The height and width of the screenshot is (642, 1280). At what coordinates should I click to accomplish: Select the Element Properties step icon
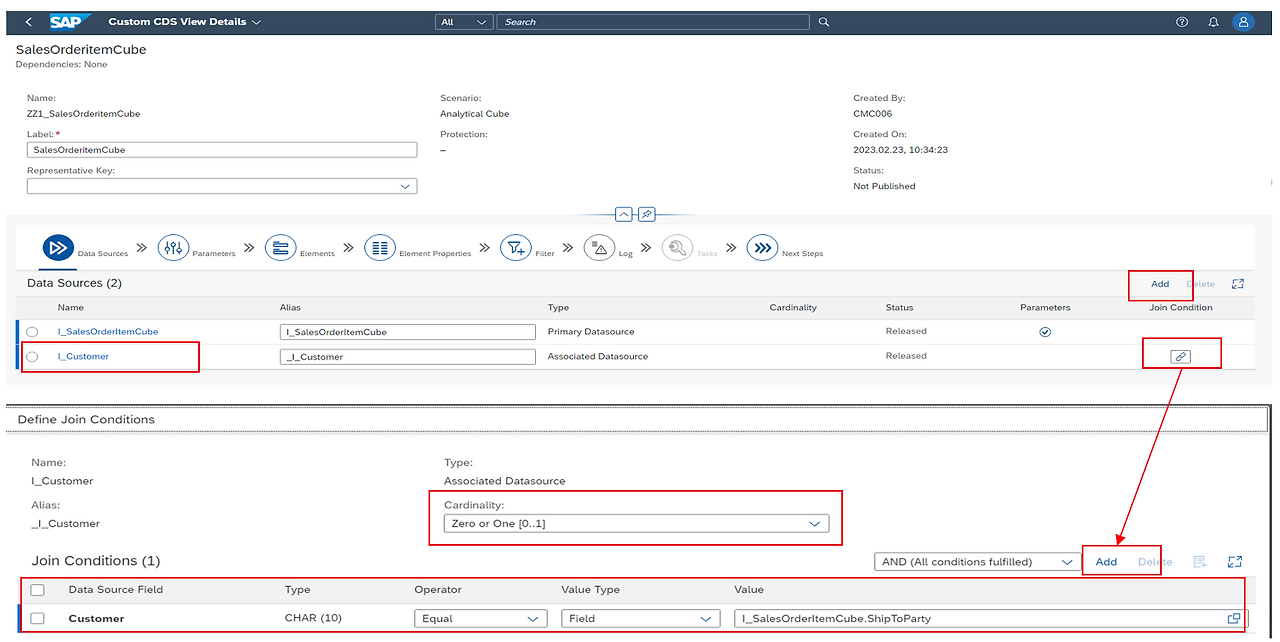tap(380, 248)
